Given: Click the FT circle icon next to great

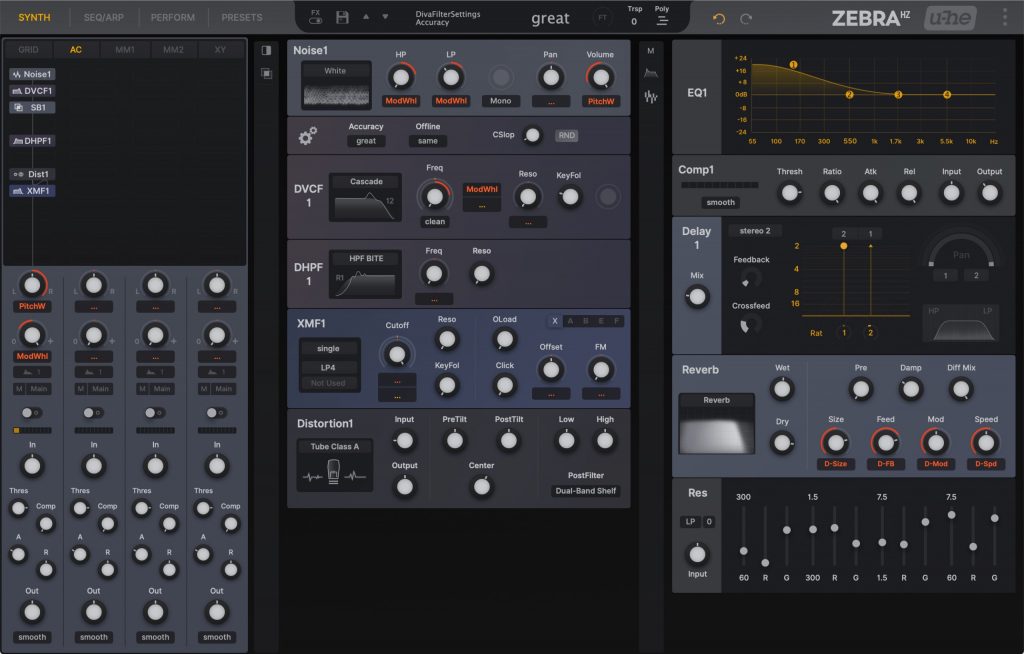Looking at the screenshot, I should click(x=601, y=18).
